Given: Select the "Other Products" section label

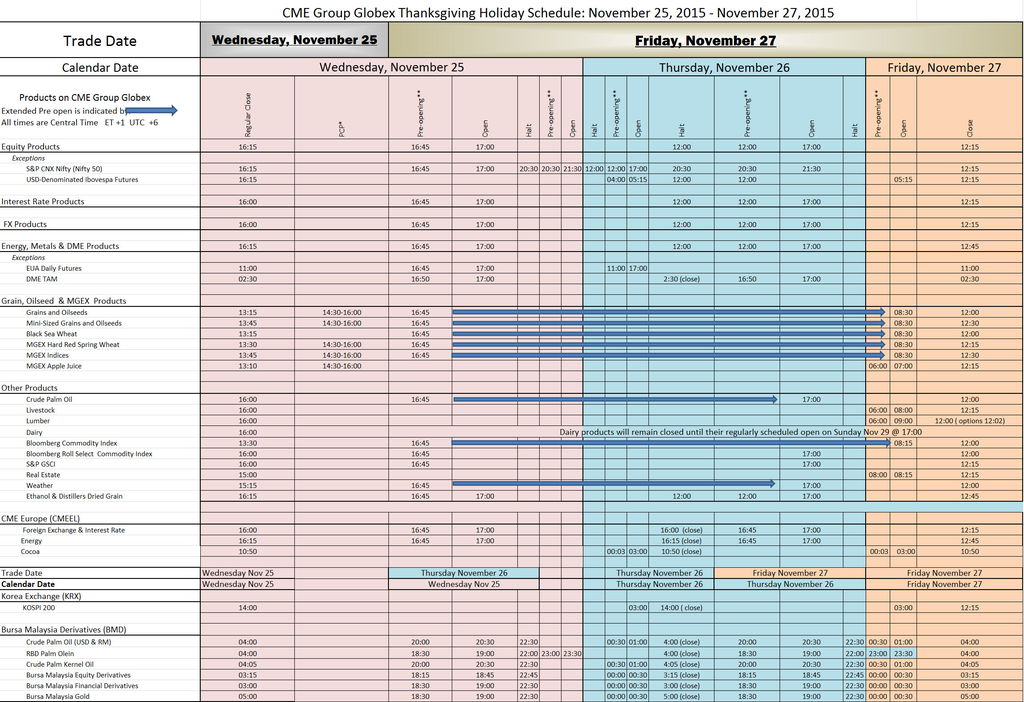Looking at the screenshot, I should coord(29,388).
